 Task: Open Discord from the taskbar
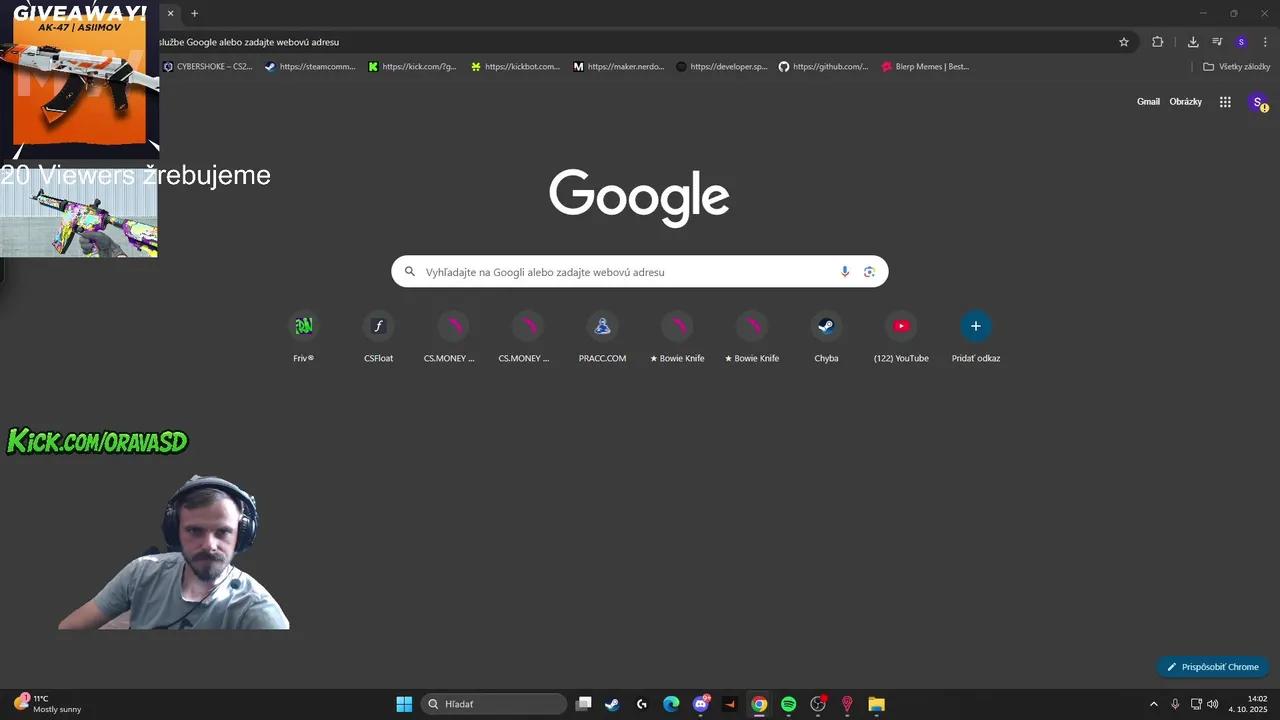(x=701, y=704)
